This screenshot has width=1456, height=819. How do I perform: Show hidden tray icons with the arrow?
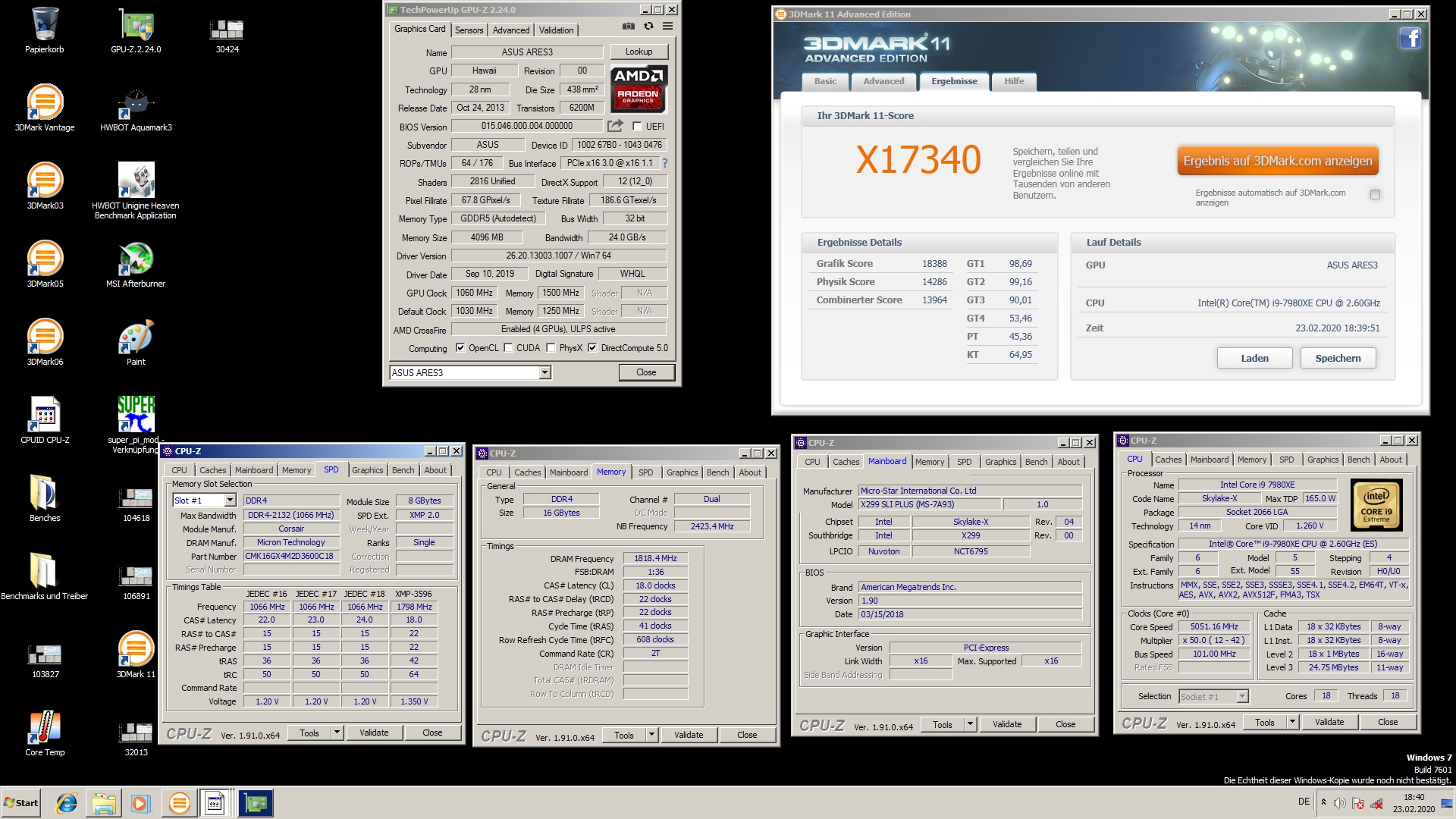point(1323,802)
